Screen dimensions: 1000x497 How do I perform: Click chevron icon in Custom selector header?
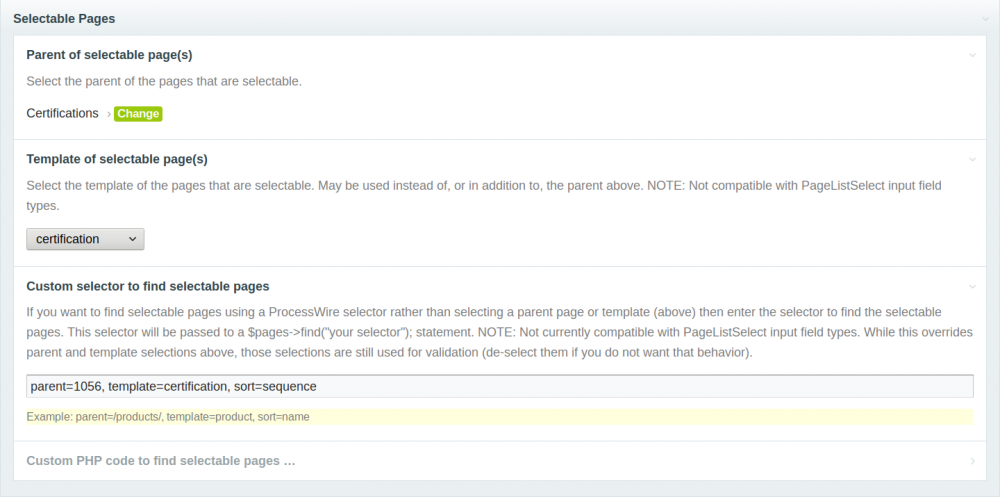coord(972,286)
